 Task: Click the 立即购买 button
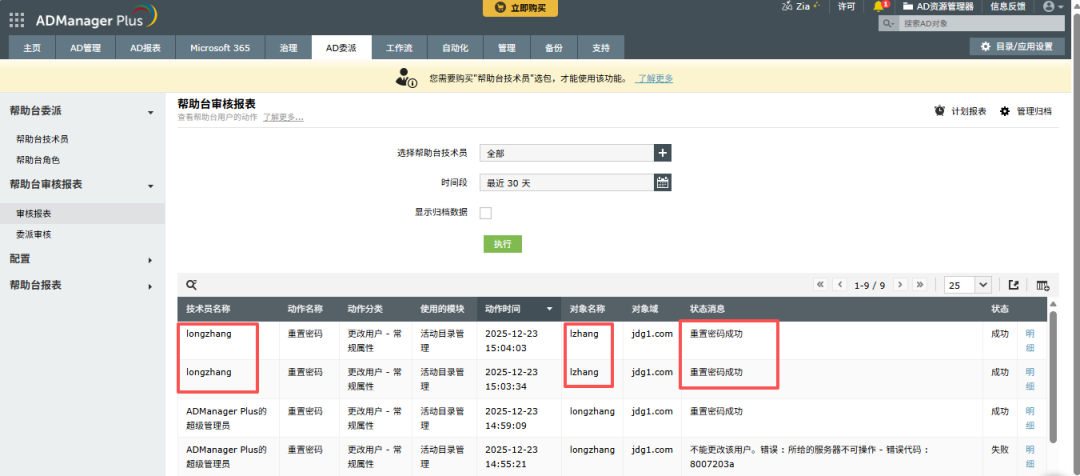point(521,8)
